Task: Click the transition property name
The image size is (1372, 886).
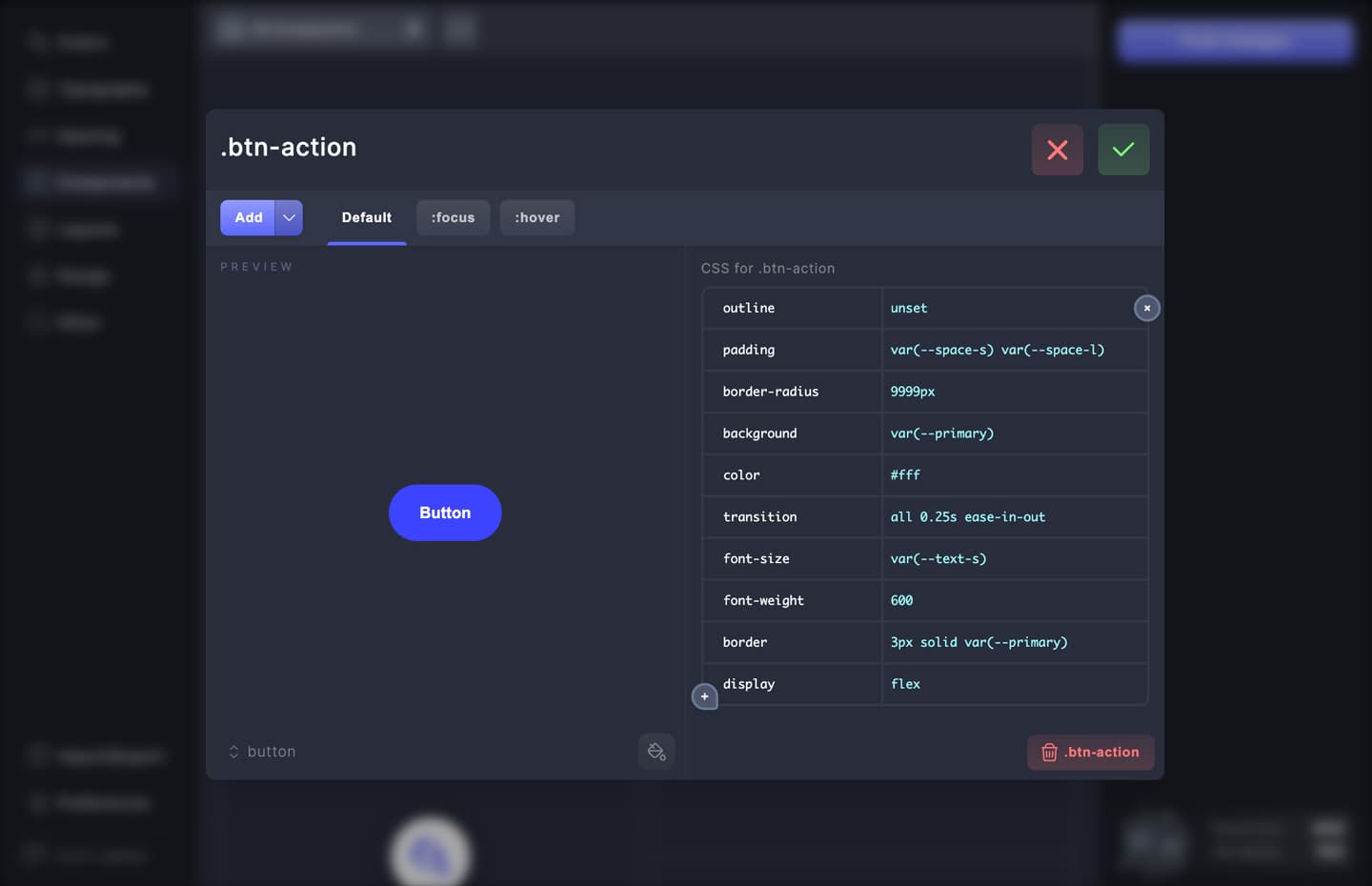Action: (759, 516)
